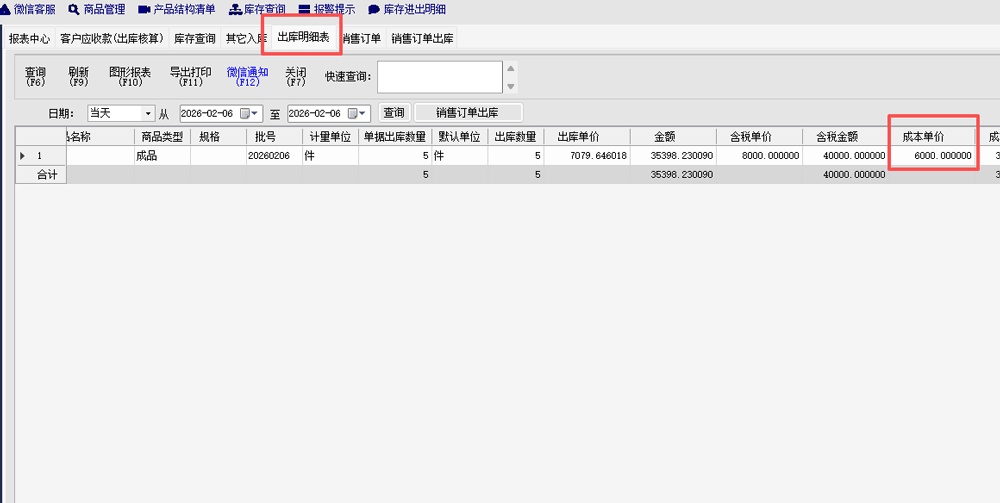The height and width of the screenshot is (503, 1000).
Task: Open 产品结构清单 in the top toolbar
Action: [176, 9]
